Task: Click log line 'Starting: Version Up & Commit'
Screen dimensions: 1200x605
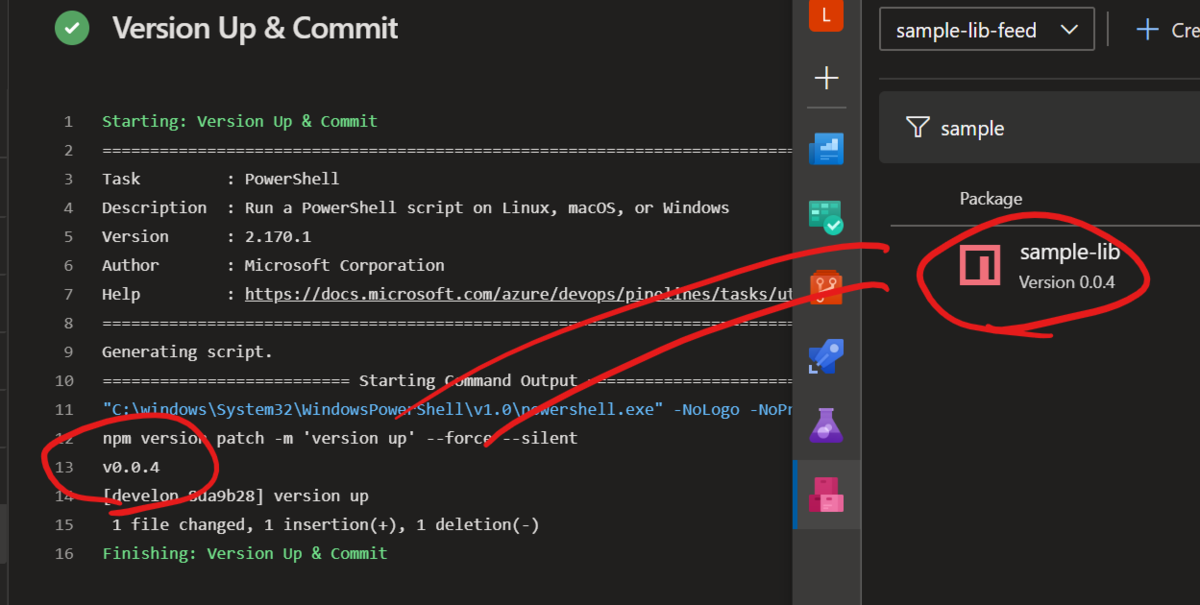Action: [x=240, y=121]
